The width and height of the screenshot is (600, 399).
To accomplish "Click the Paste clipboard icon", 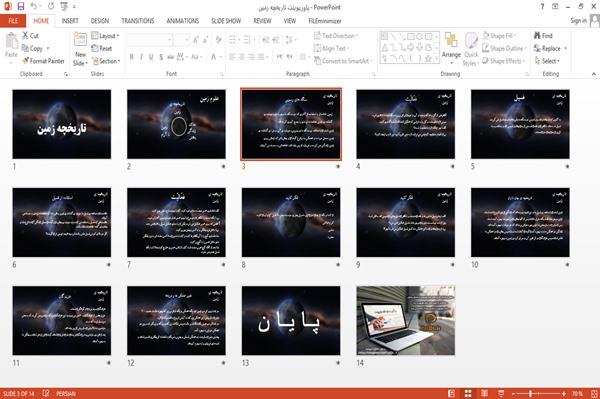I will [11, 40].
